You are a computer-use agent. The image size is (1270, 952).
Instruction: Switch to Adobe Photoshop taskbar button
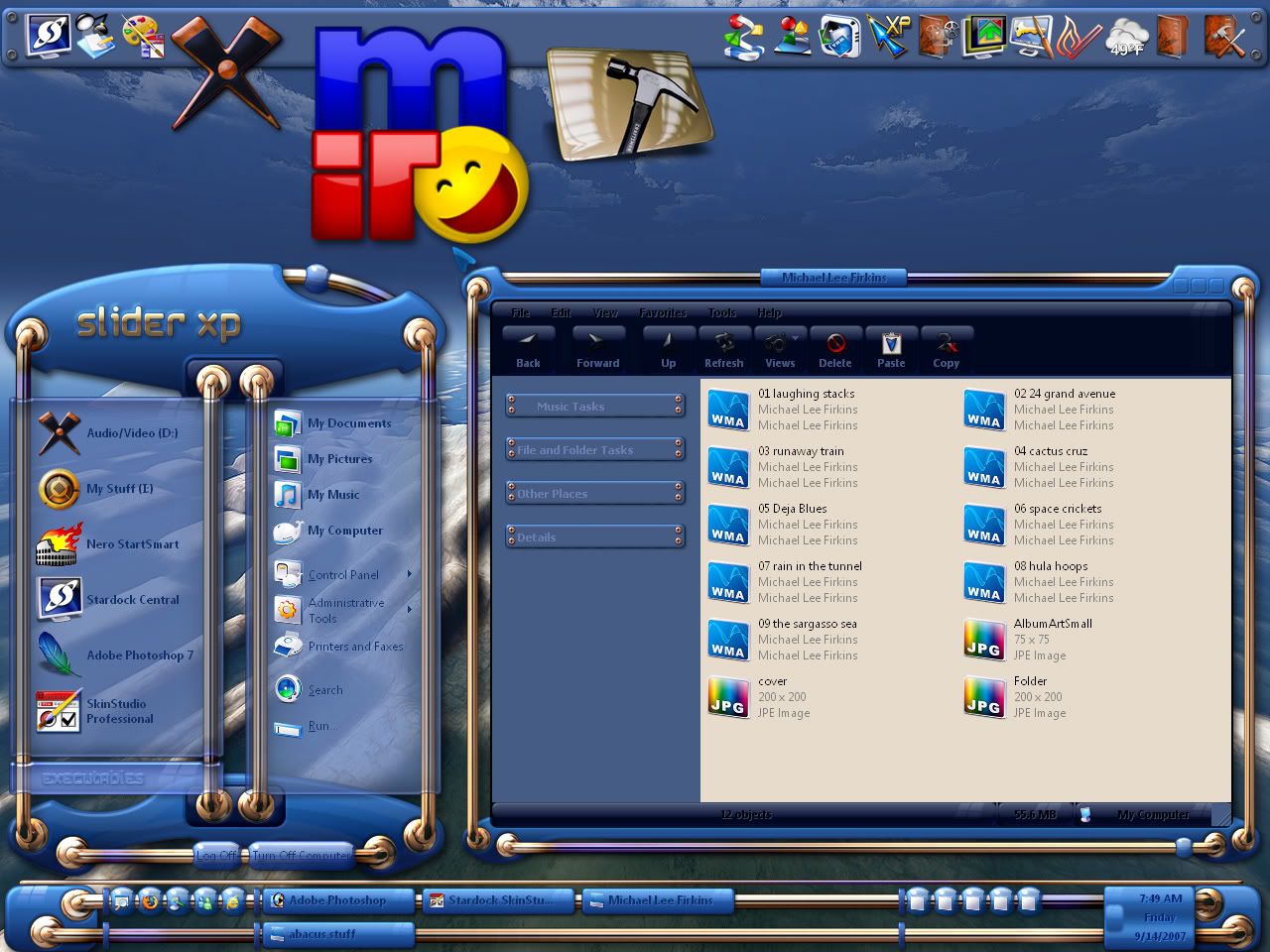[x=338, y=900]
